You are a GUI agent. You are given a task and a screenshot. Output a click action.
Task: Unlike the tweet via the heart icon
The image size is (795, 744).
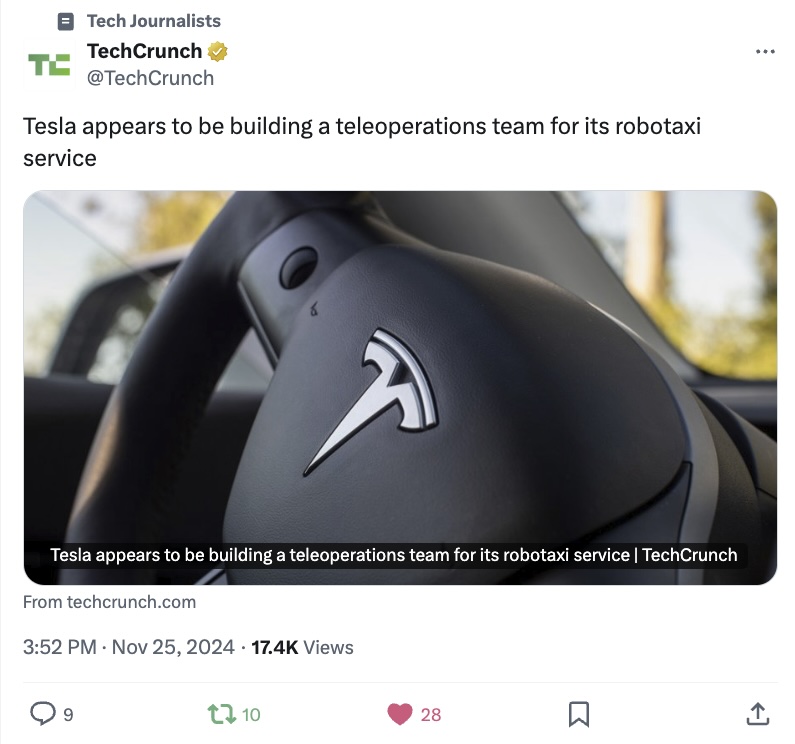[x=400, y=714]
